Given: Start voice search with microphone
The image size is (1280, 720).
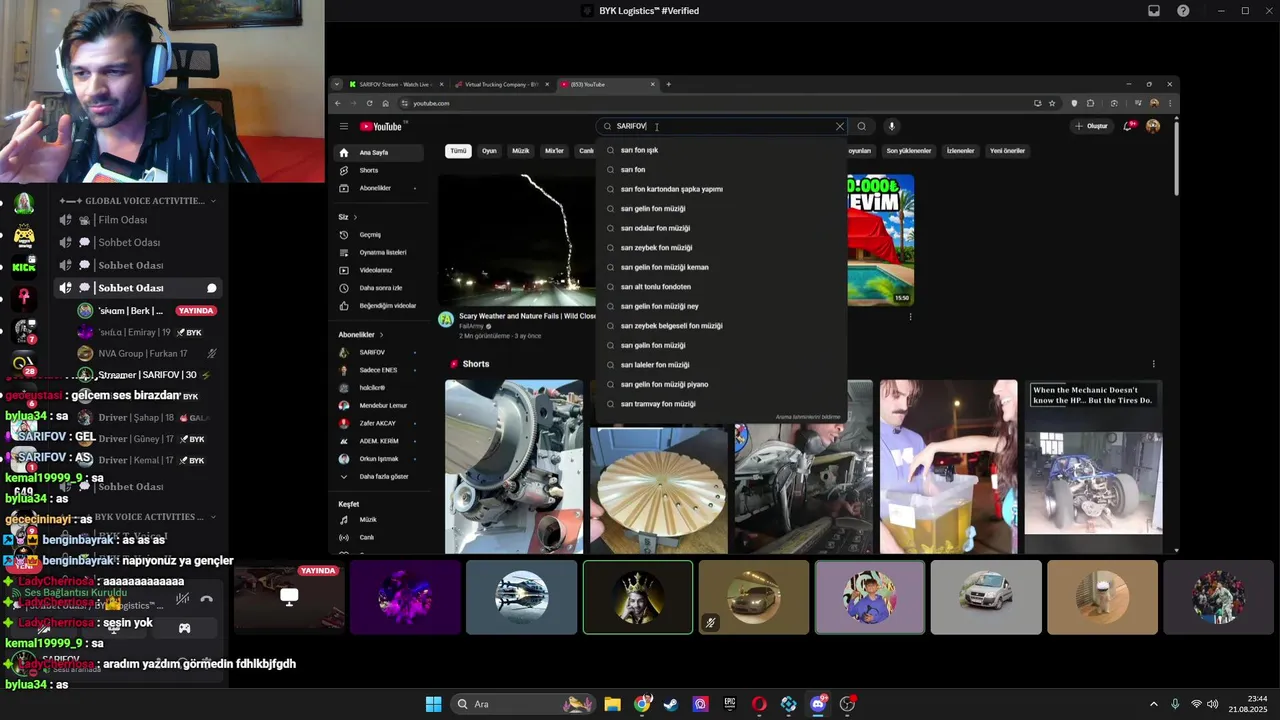Looking at the screenshot, I should pyautogui.click(x=891, y=126).
